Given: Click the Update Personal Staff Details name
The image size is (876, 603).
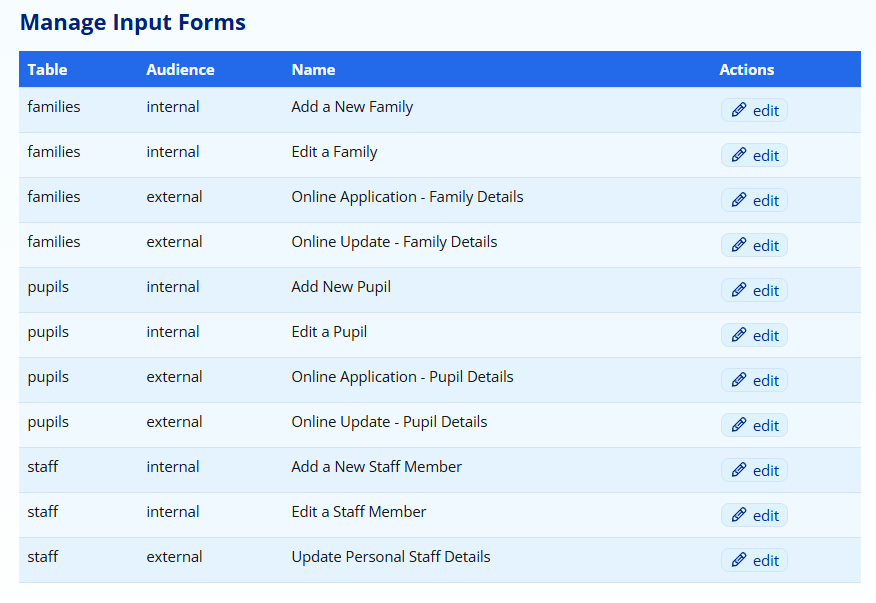Looking at the screenshot, I should pyautogui.click(x=390, y=557).
